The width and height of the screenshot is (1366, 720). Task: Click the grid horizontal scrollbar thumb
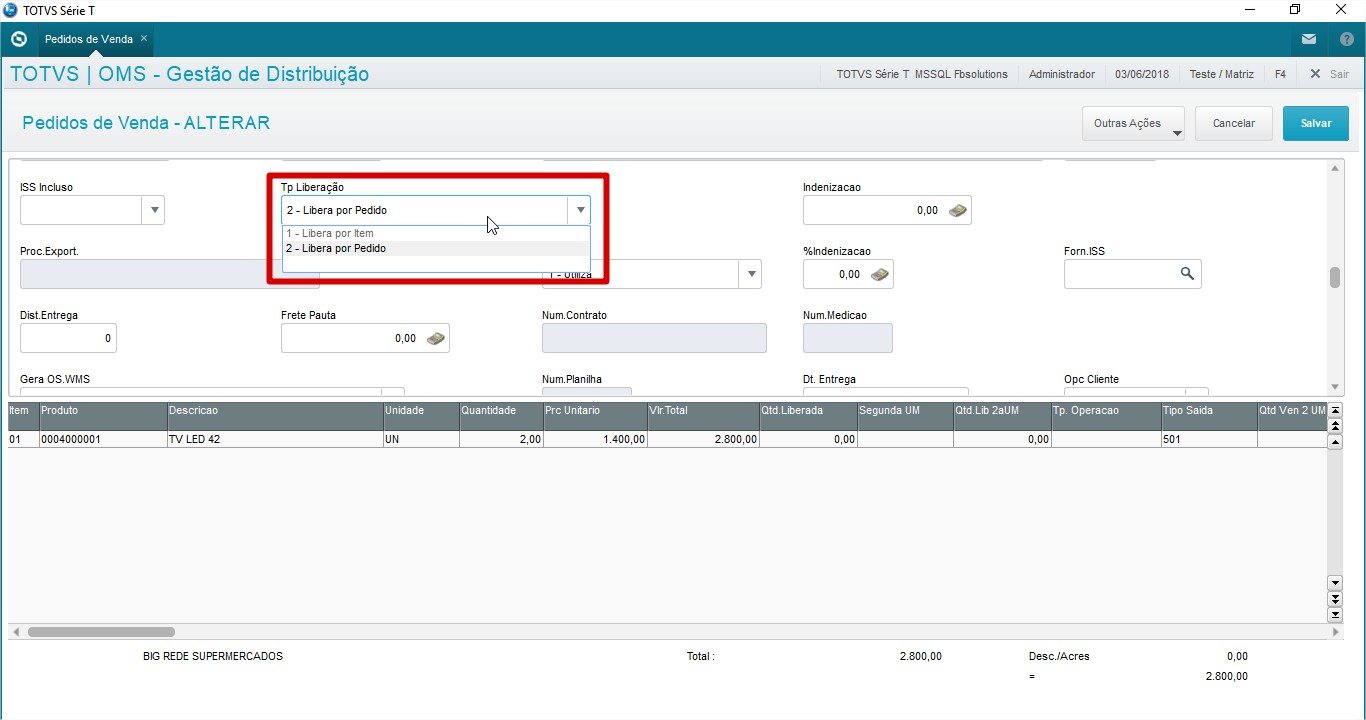pyautogui.click(x=101, y=632)
